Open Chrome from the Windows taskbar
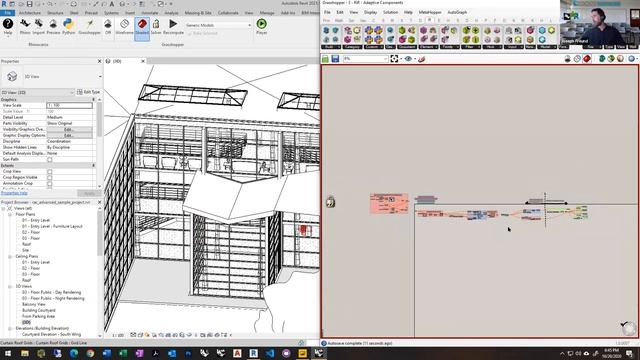This screenshot has width=640, height=360. (x=90, y=353)
